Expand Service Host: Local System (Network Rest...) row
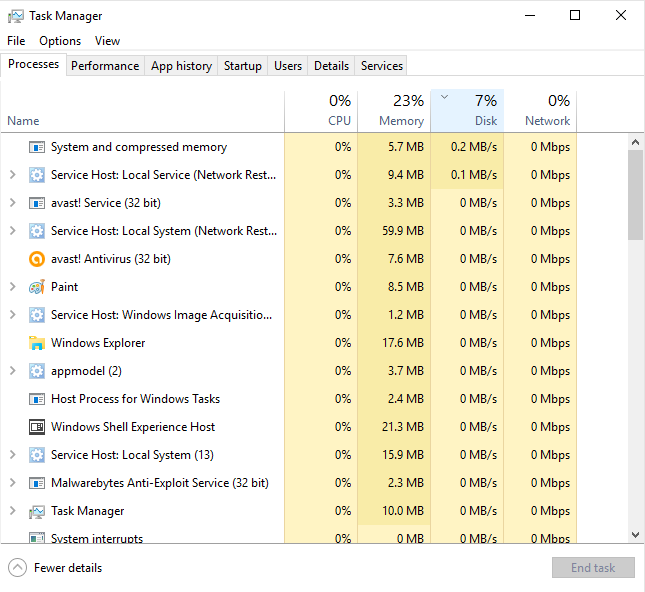Image resolution: width=645 pixels, height=592 pixels. coord(12,231)
